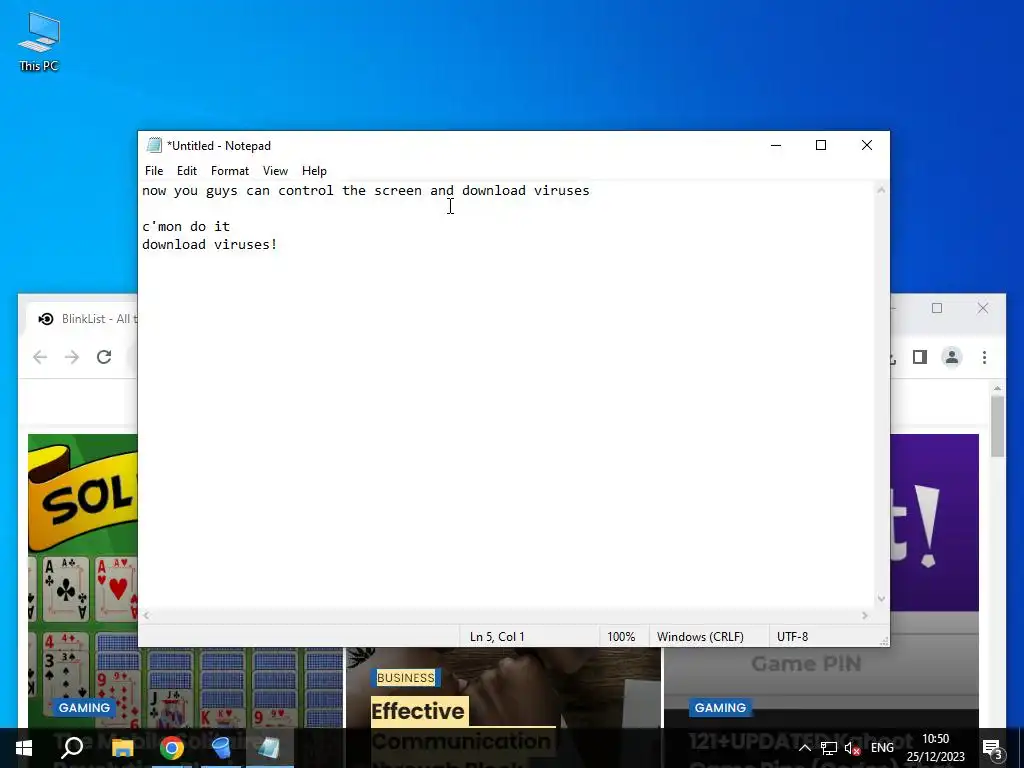Click Chrome's back arrow button
The width and height of the screenshot is (1024, 768).
click(40, 357)
